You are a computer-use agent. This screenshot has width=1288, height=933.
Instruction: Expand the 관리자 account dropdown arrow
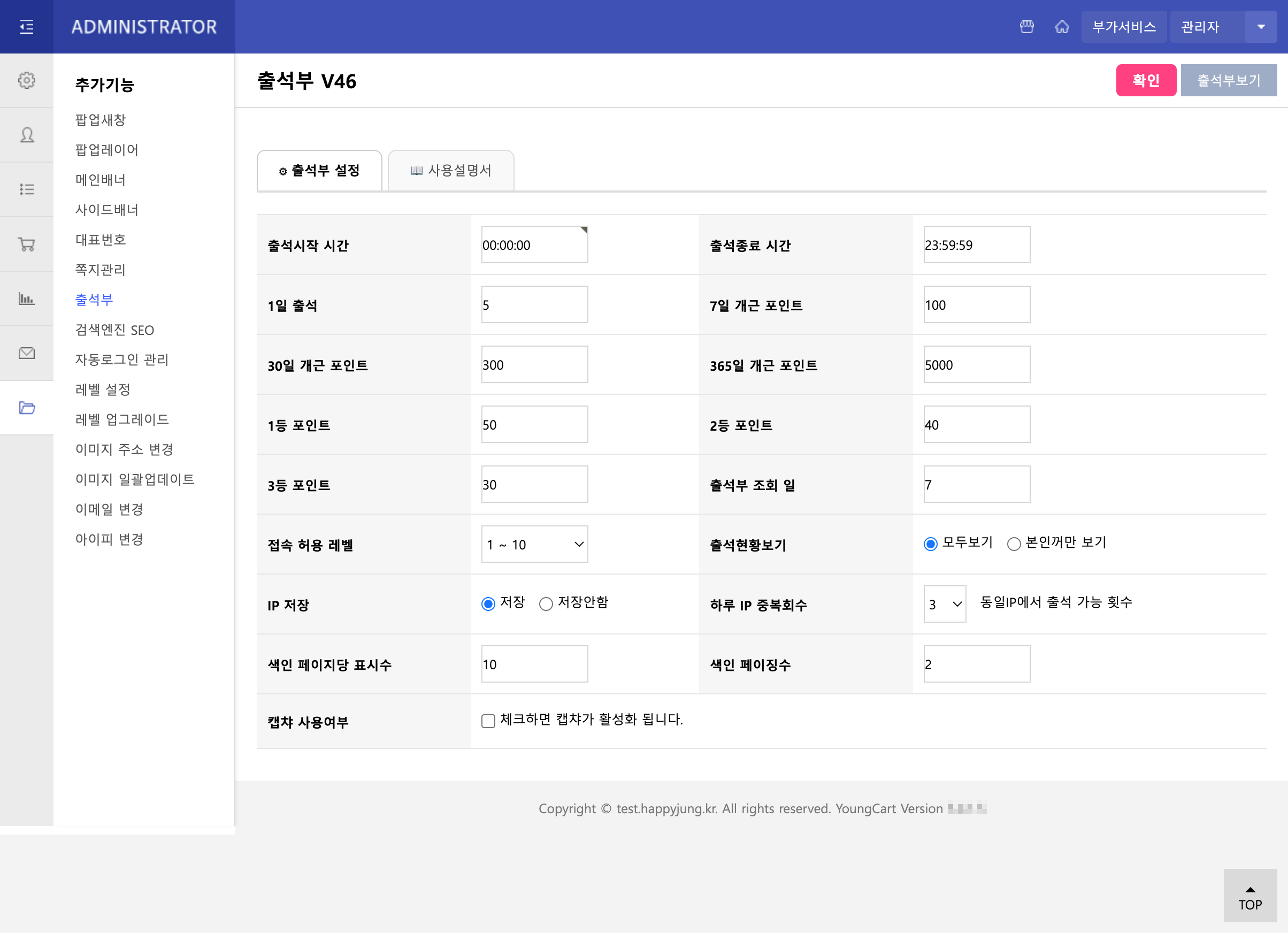tap(1260, 26)
